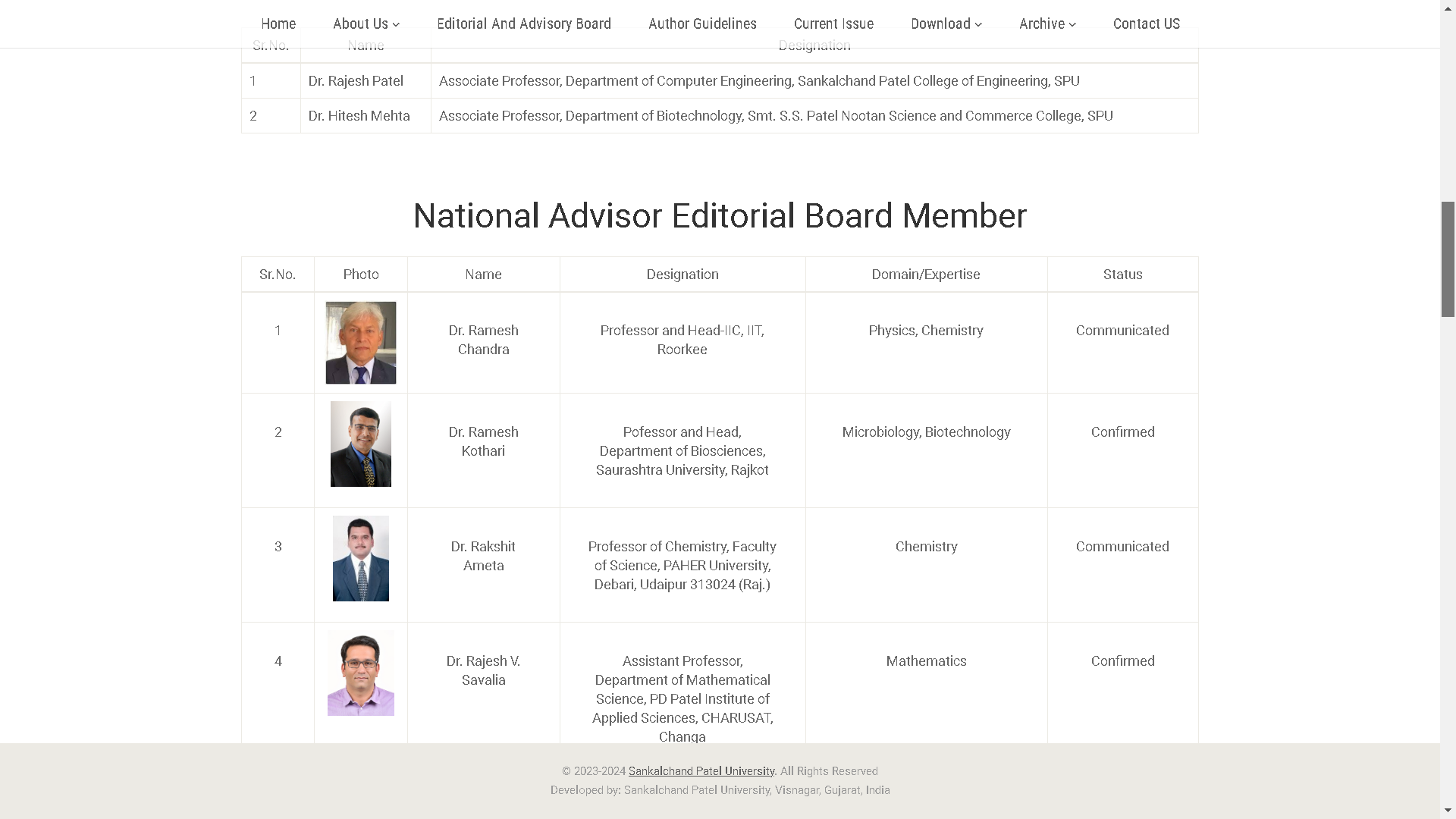Click Dr. Ramesh Kothari's photo
This screenshot has height=819, width=1456.
coord(361,444)
